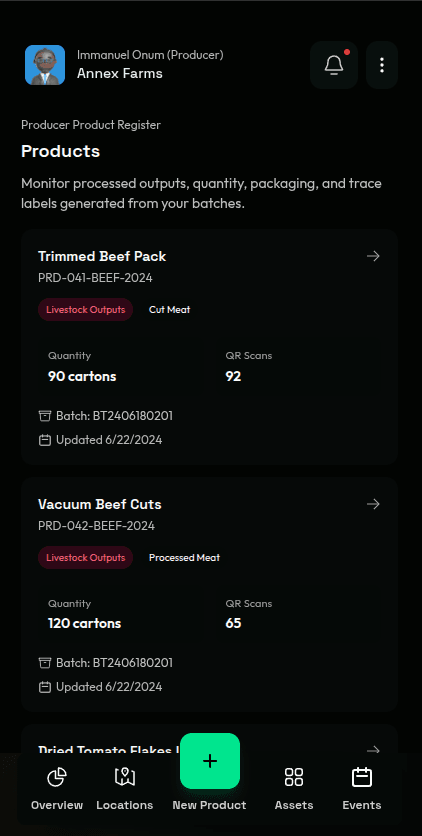Select the Processed Meat tag
The height and width of the screenshot is (836, 422).
coord(184,558)
